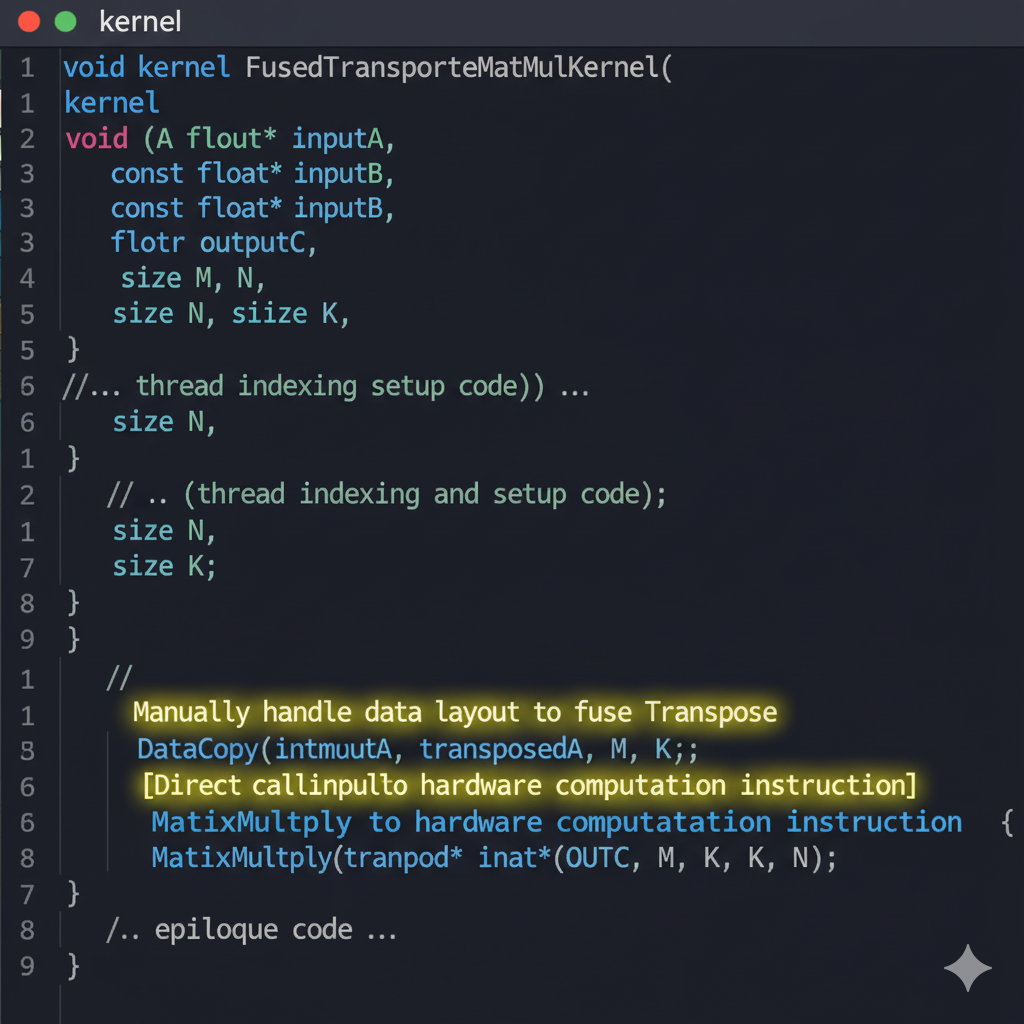Click the "DataCopy" function call name
This screenshot has width=1024, height=1024.
point(198,749)
